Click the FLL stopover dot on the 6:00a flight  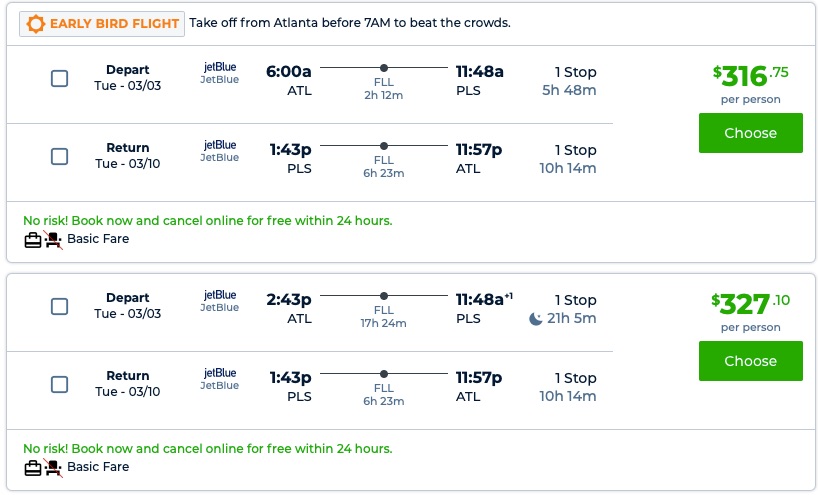tap(384, 68)
